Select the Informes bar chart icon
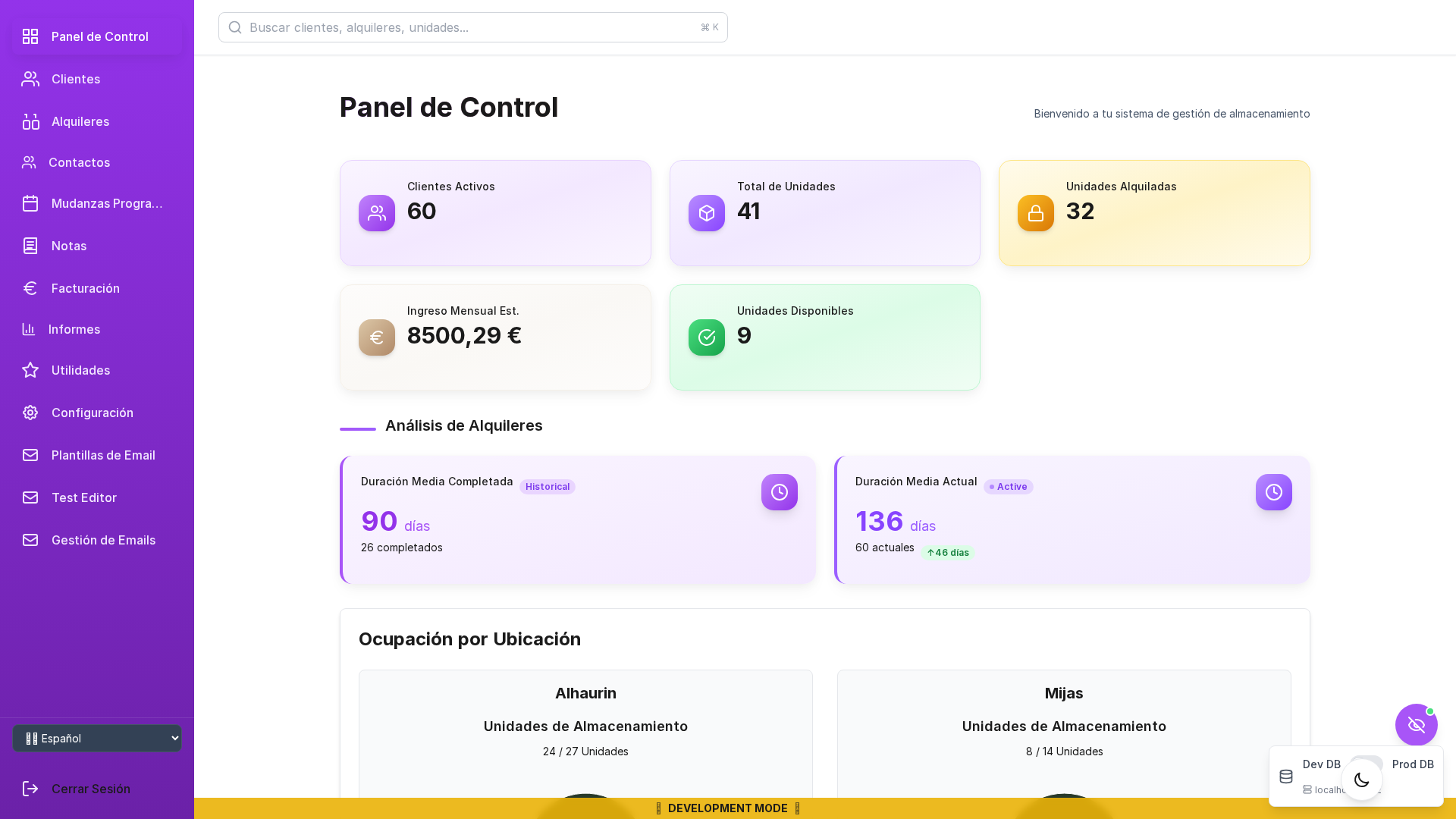This screenshot has height=819, width=1456. pos(29,329)
